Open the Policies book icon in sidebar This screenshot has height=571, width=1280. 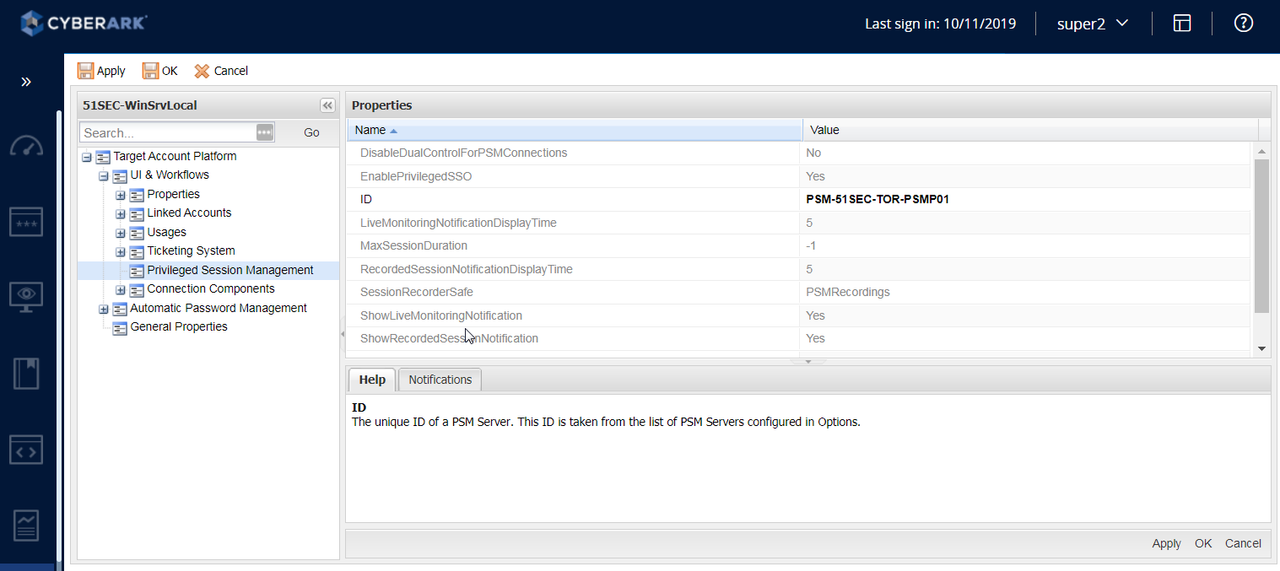[x=26, y=373]
